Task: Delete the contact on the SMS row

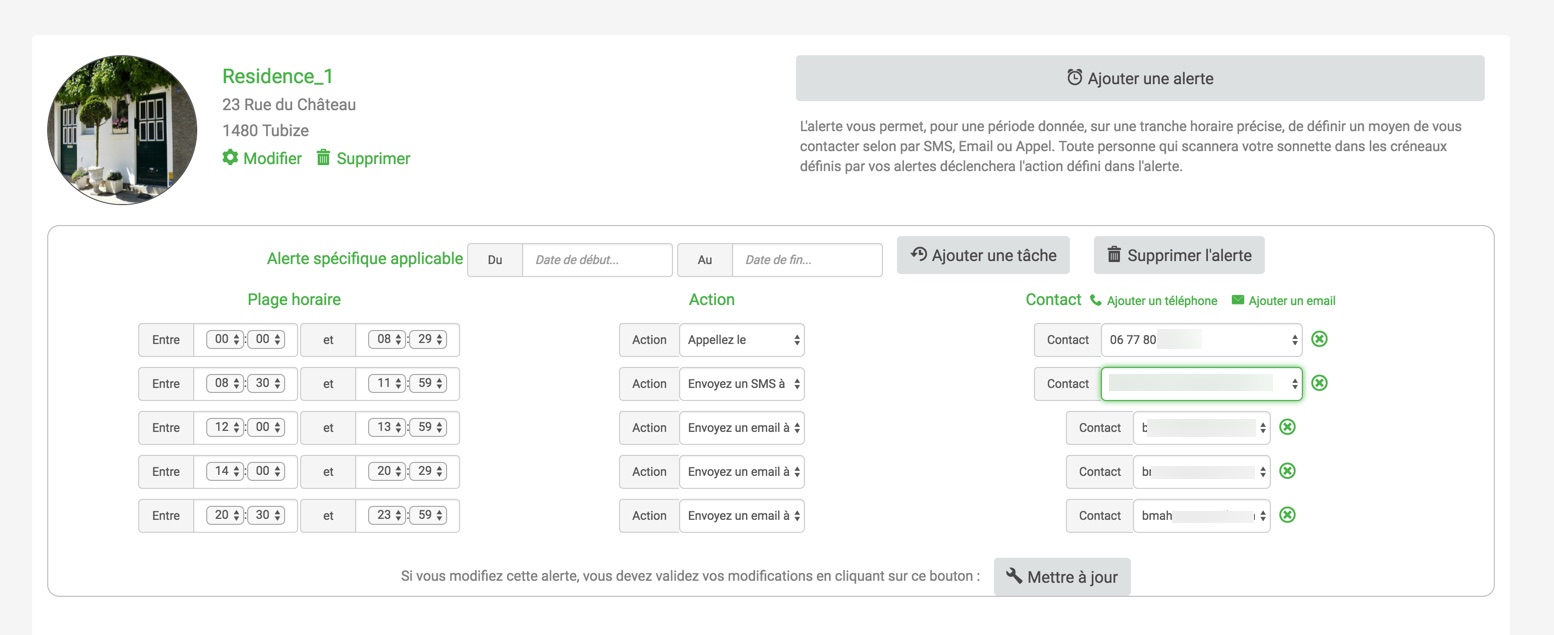Action: (1319, 384)
